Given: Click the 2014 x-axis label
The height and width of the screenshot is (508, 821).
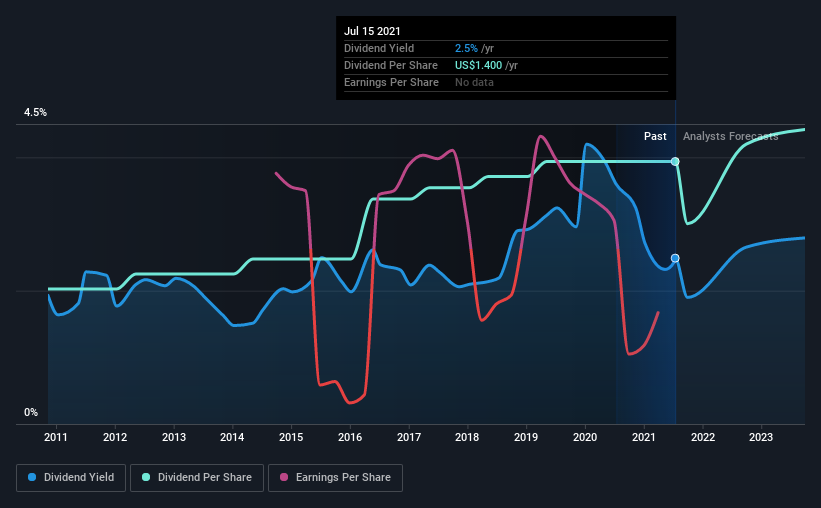Looking at the screenshot, I should pyautogui.click(x=232, y=437).
